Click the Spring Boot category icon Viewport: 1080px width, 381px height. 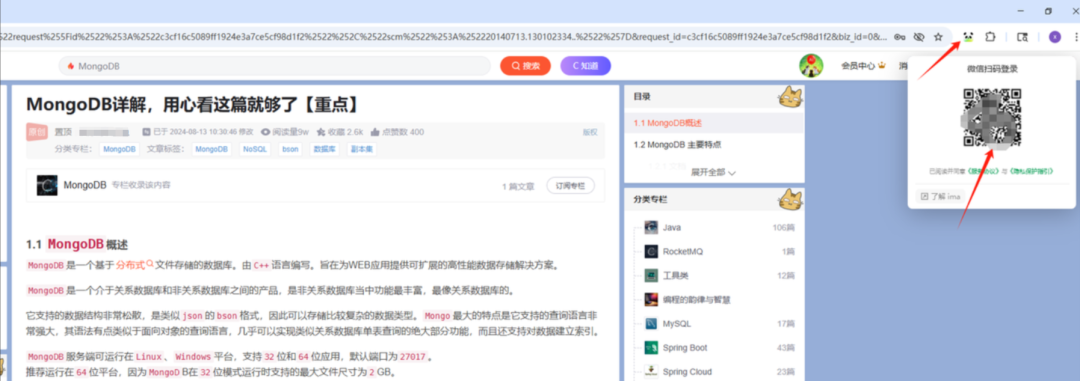(x=651, y=348)
